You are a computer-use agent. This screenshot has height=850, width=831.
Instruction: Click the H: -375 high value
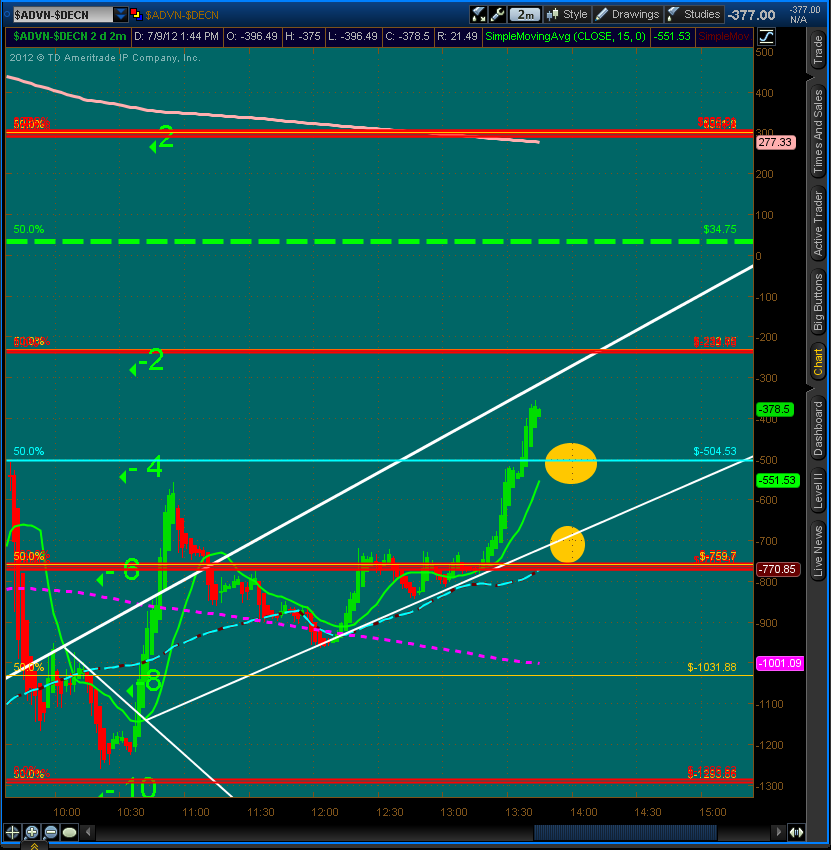tap(302, 37)
